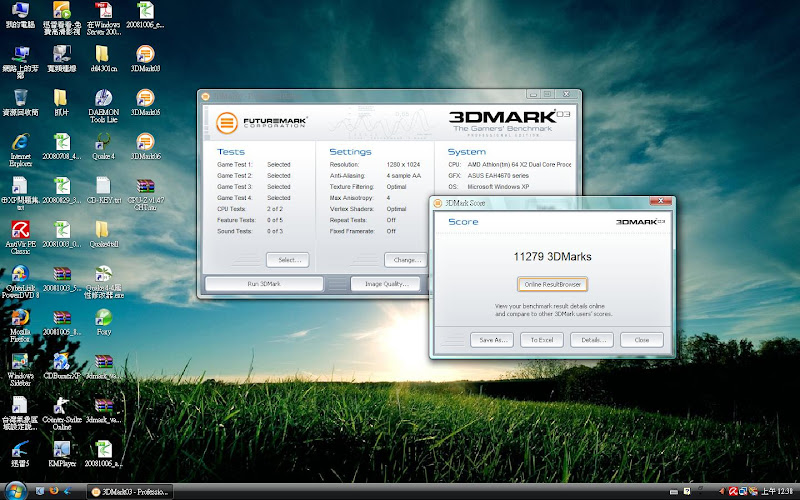Minimize the 3DMark03 main window
Image resolution: width=800 pixels, height=500 pixels.
pyautogui.click(x=533, y=94)
